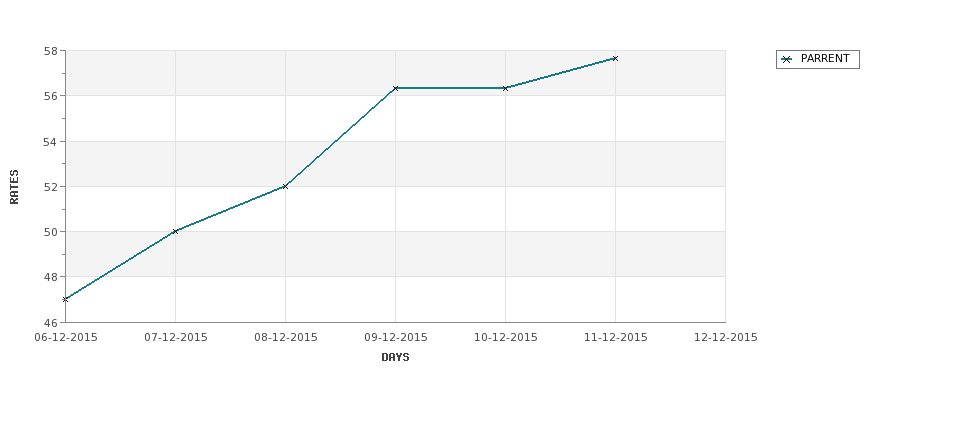Screen dimensions: 975x429
Task: Click the 06-12-2015 x-axis label
Action: point(66,338)
